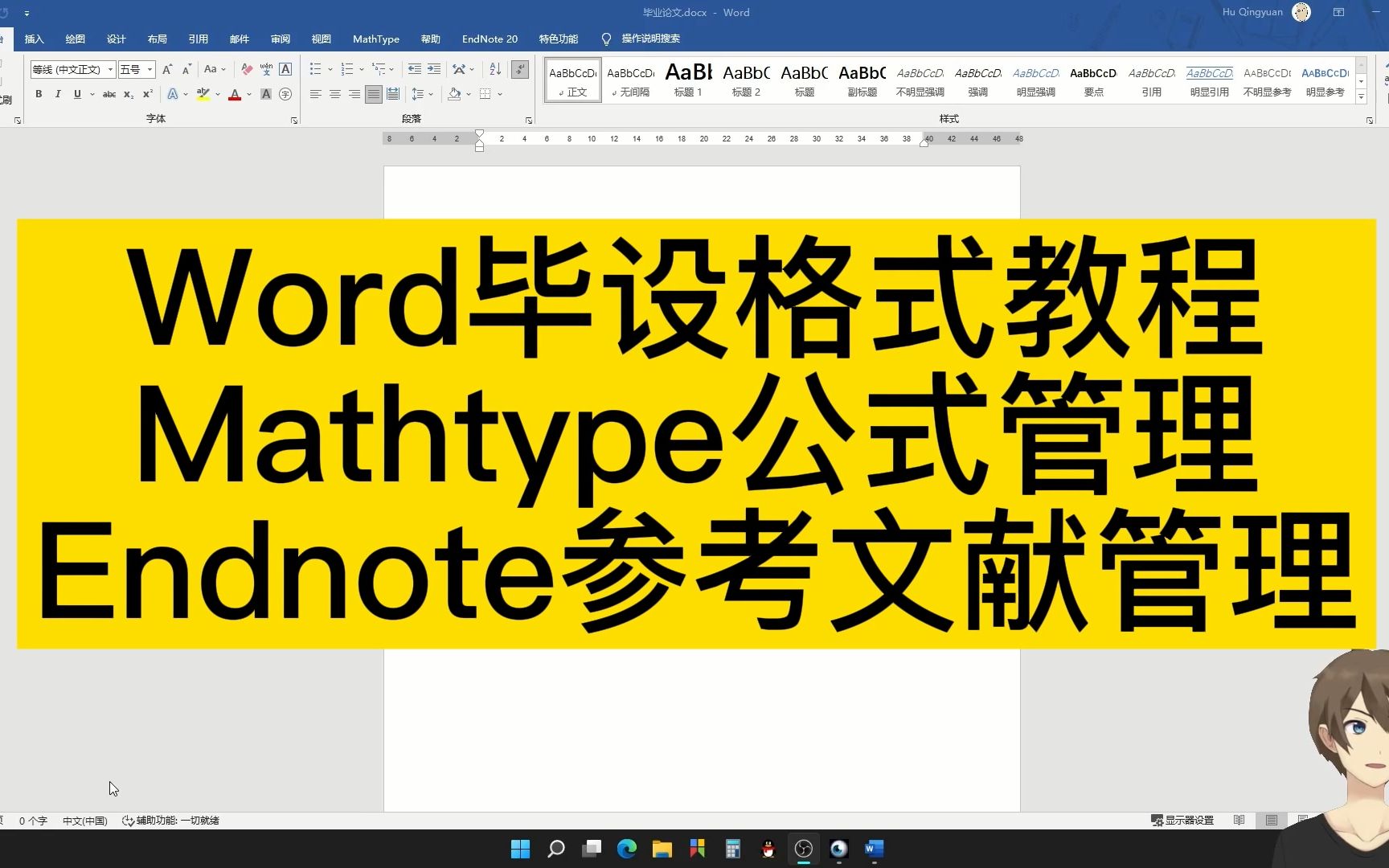Apply character shading with the gray A icon
This screenshot has width=1389, height=868.
coord(266,94)
